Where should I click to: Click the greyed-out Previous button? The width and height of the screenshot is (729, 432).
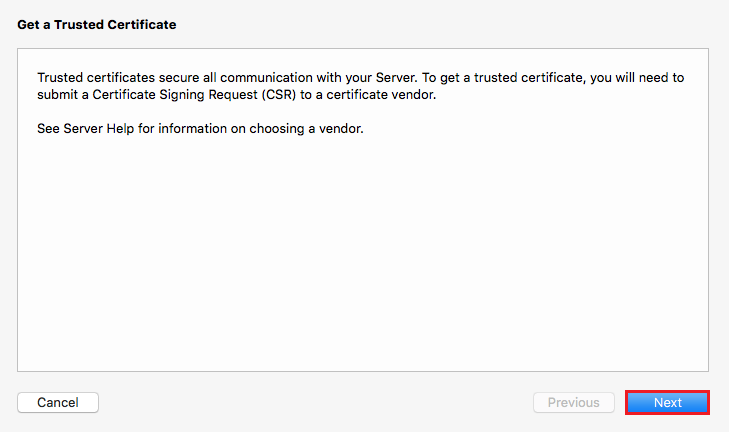pos(573,403)
